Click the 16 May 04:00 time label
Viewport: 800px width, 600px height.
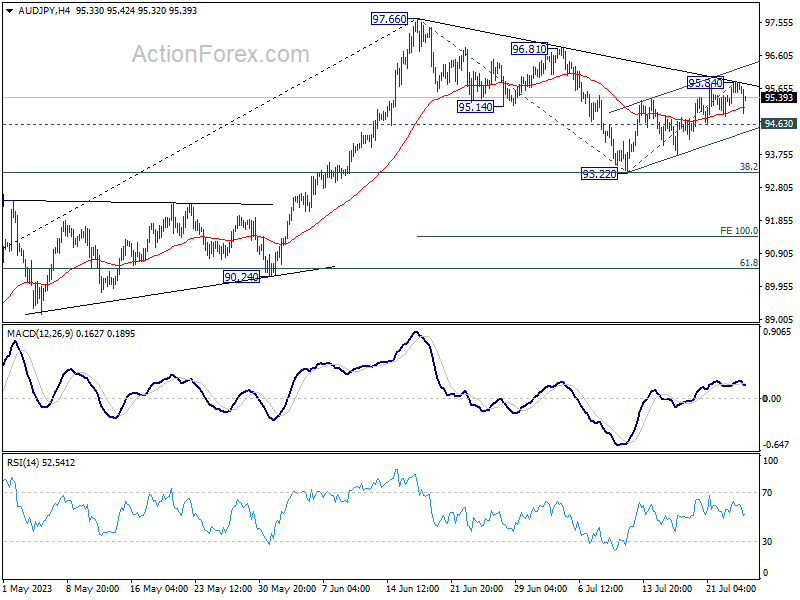[159, 589]
